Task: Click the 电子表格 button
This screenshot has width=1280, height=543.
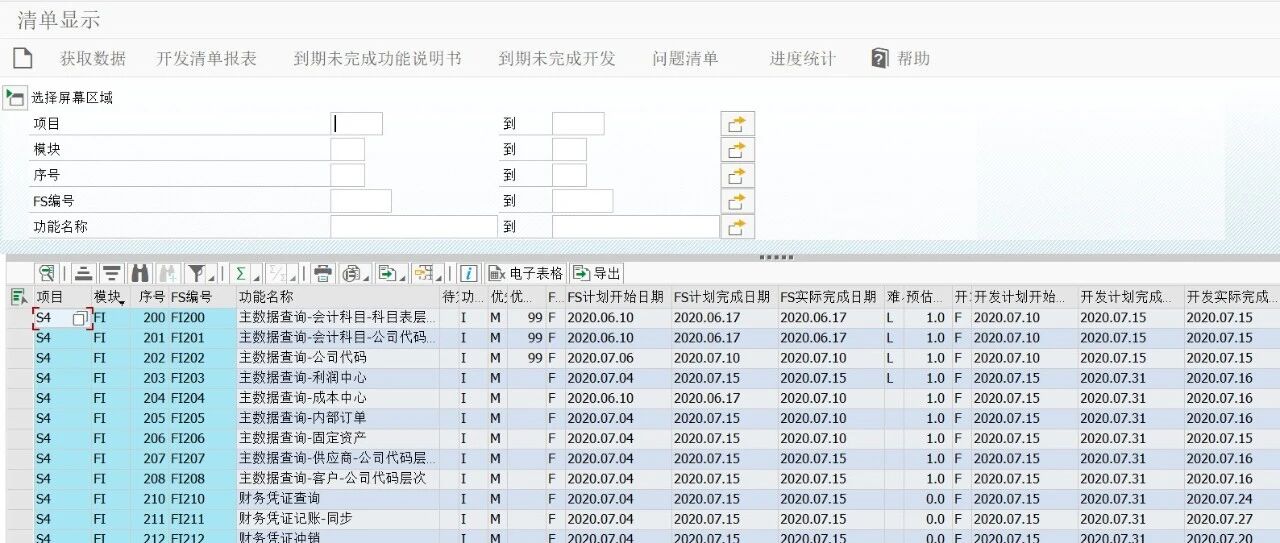Action: (x=526, y=273)
